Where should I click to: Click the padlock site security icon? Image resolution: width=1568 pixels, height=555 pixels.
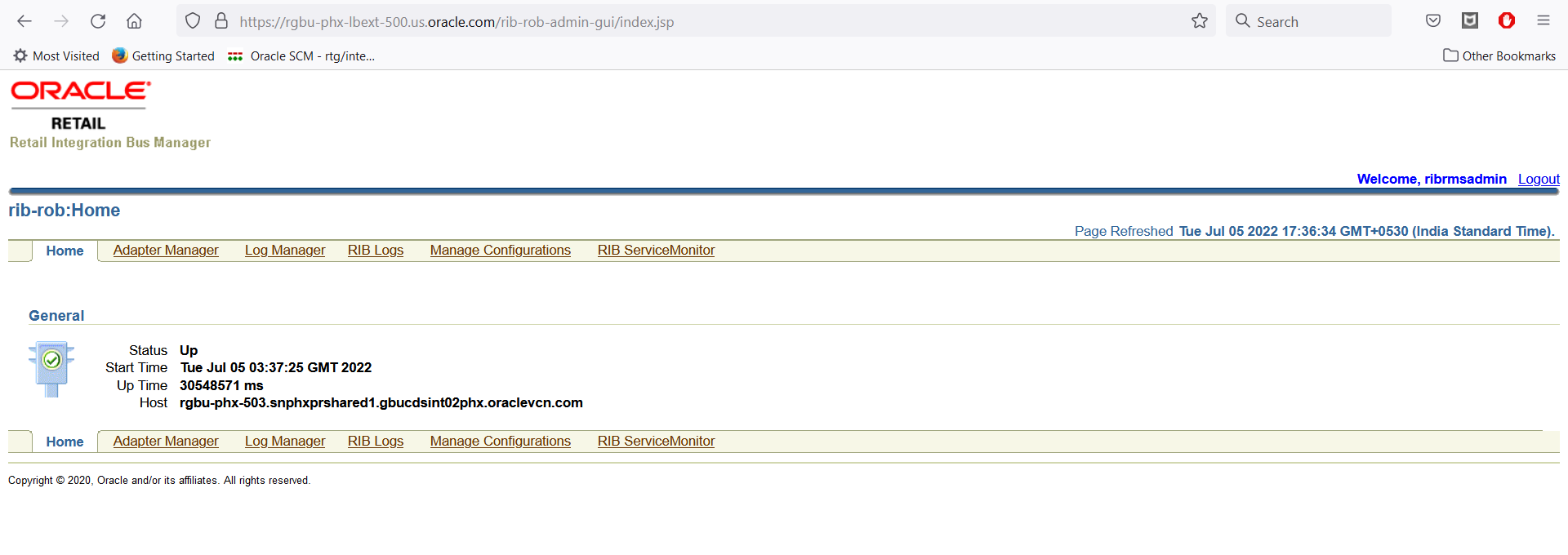pos(220,21)
